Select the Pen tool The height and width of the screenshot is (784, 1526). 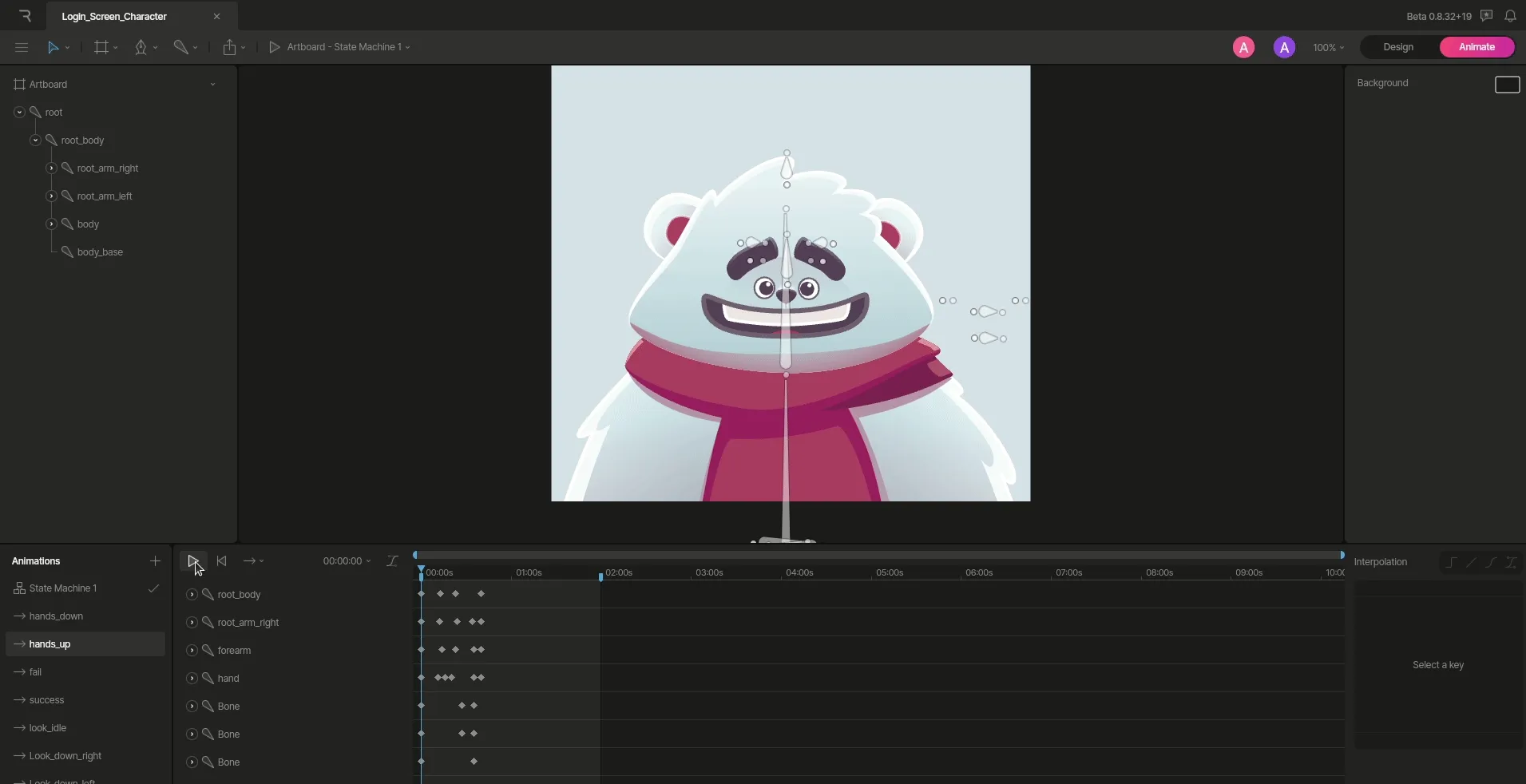point(142,47)
